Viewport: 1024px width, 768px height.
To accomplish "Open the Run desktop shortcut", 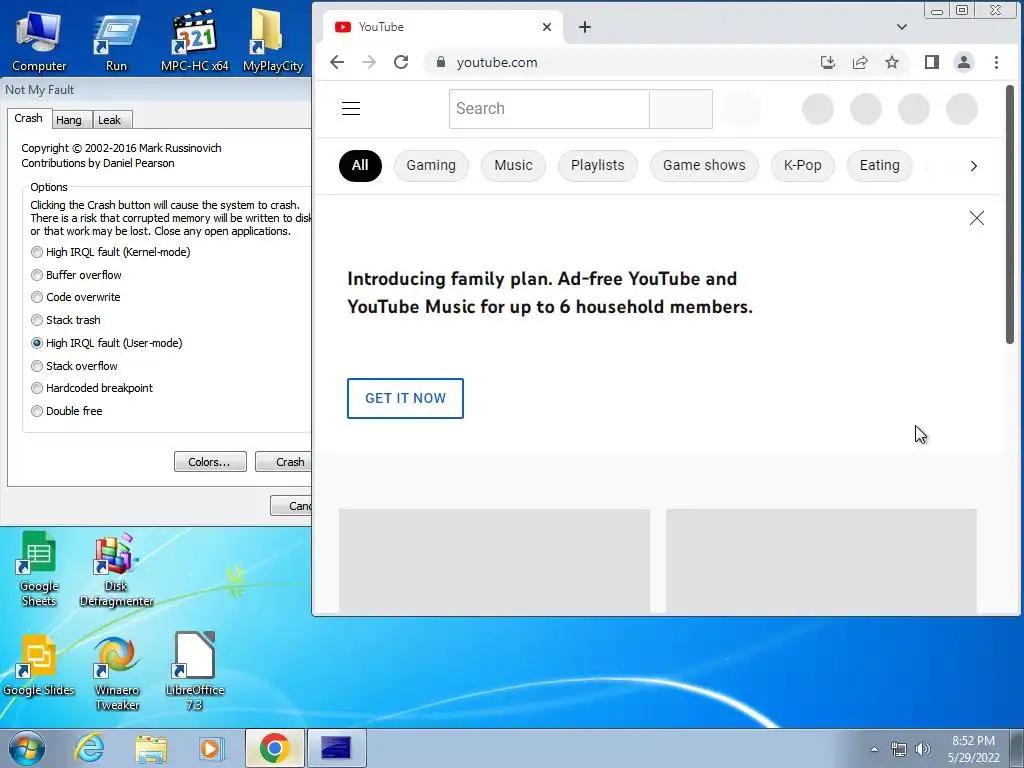I will click(116, 40).
